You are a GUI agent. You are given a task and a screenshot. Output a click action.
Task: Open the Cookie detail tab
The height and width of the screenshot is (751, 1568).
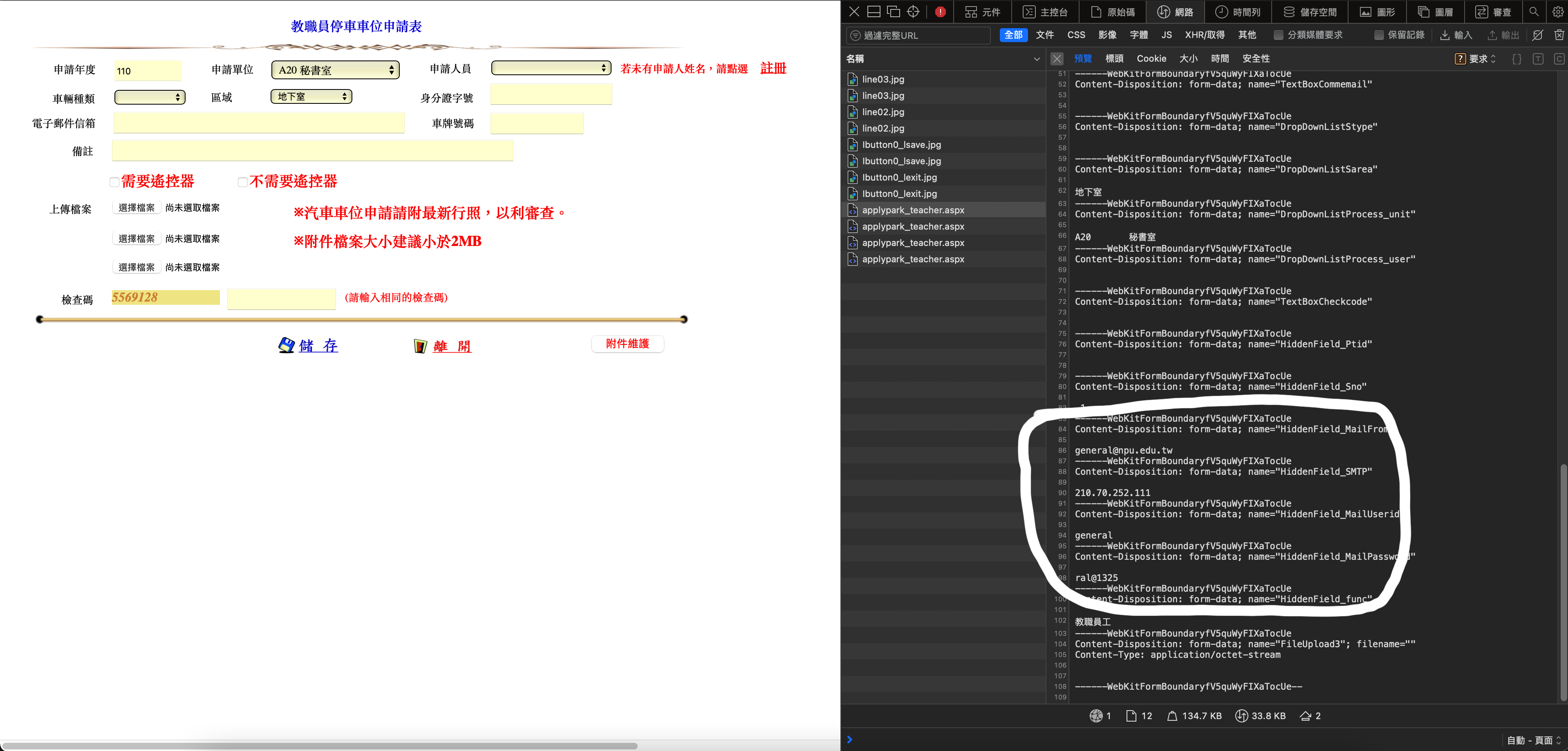pyautogui.click(x=1151, y=58)
